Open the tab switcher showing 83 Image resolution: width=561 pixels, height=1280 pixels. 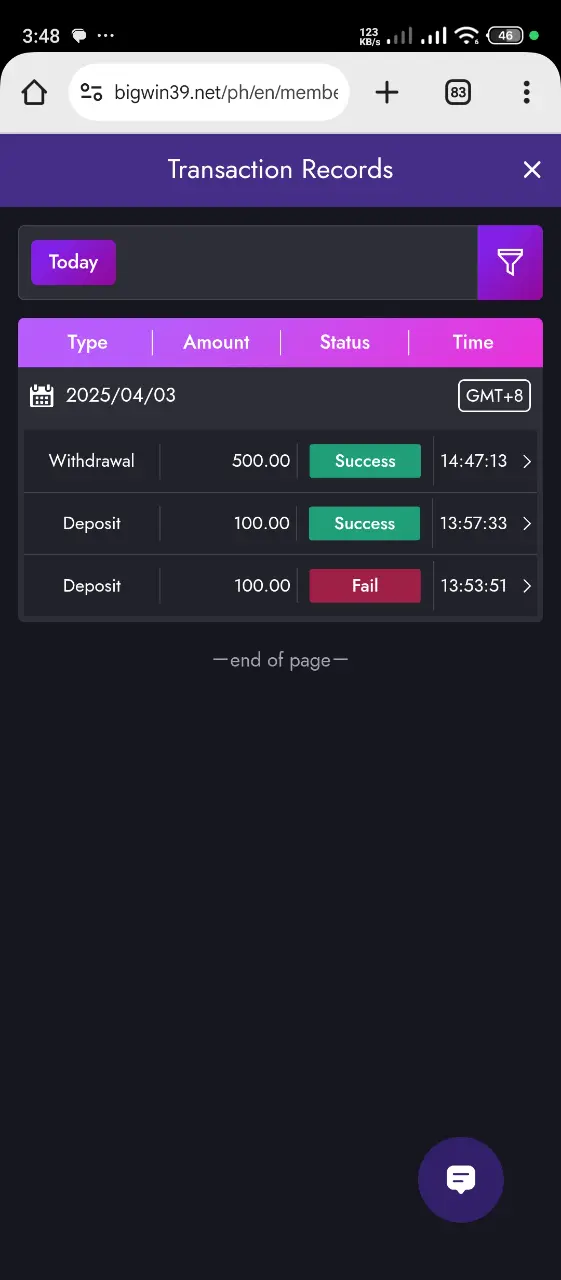tap(458, 93)
